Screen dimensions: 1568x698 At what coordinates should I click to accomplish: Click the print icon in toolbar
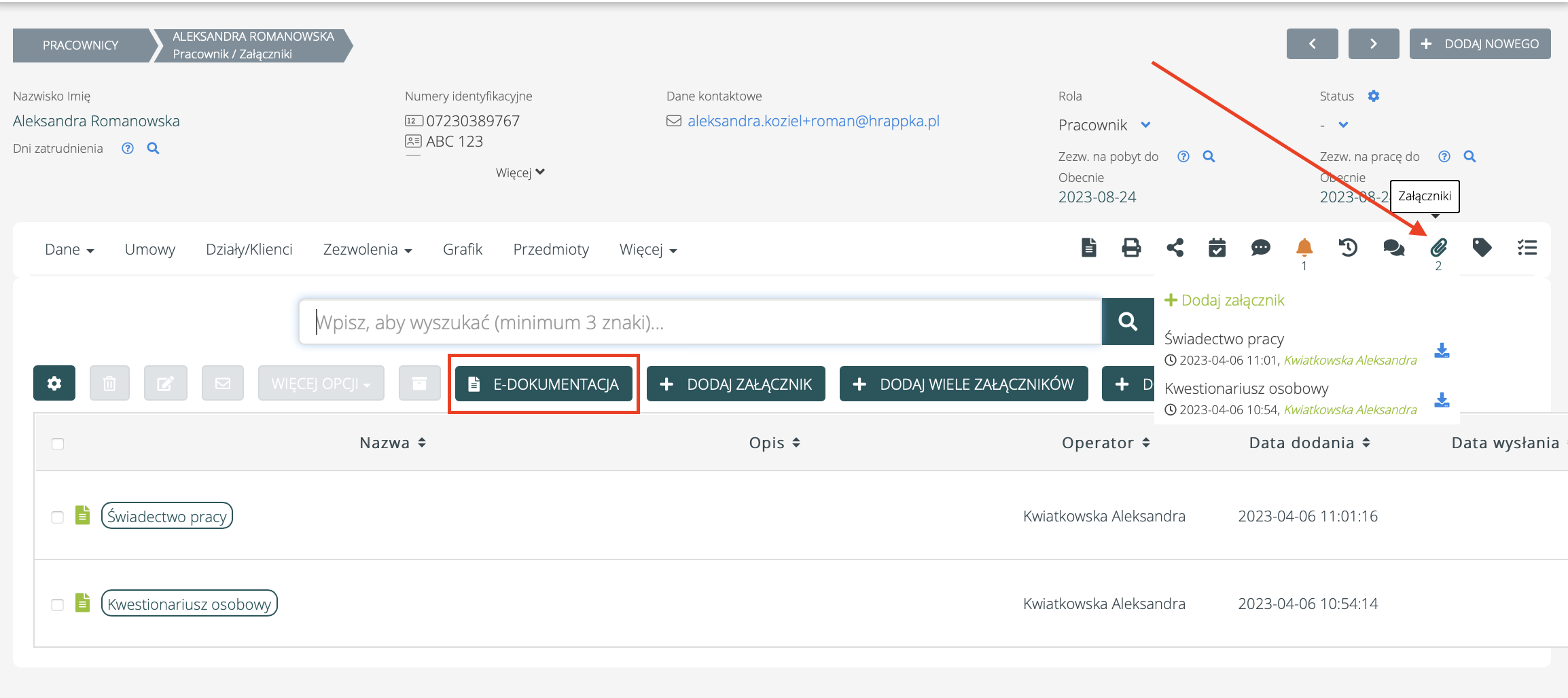(x=1131, y=248)
